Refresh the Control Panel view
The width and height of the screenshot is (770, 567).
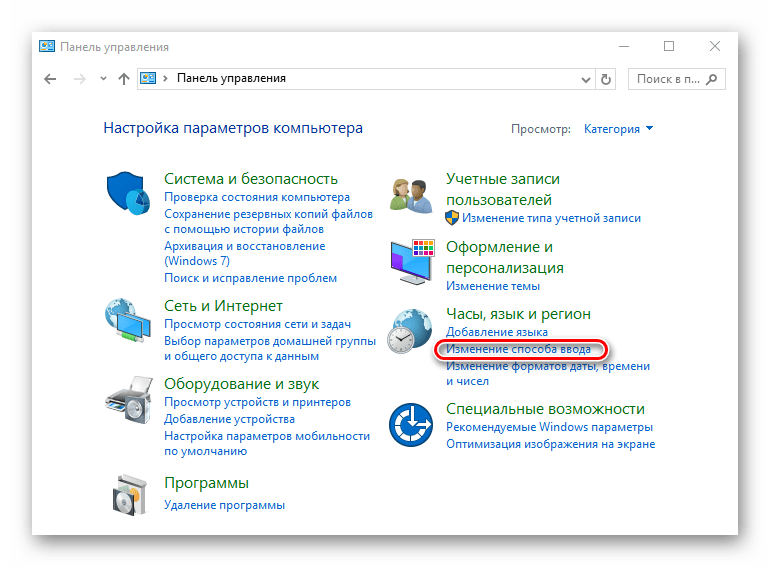(x=606, y=79)
